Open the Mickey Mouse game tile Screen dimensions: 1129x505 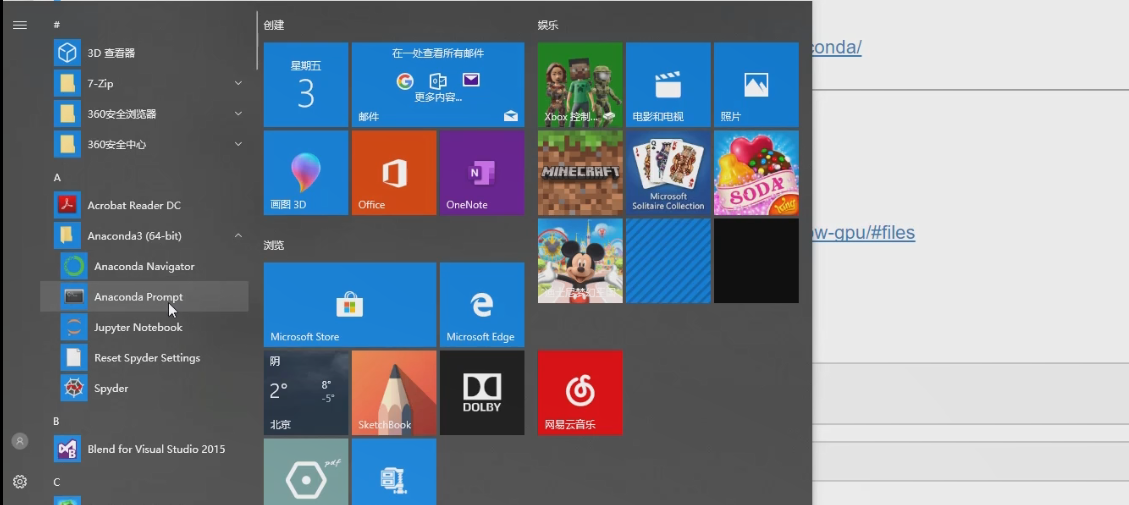coord(580,261)
